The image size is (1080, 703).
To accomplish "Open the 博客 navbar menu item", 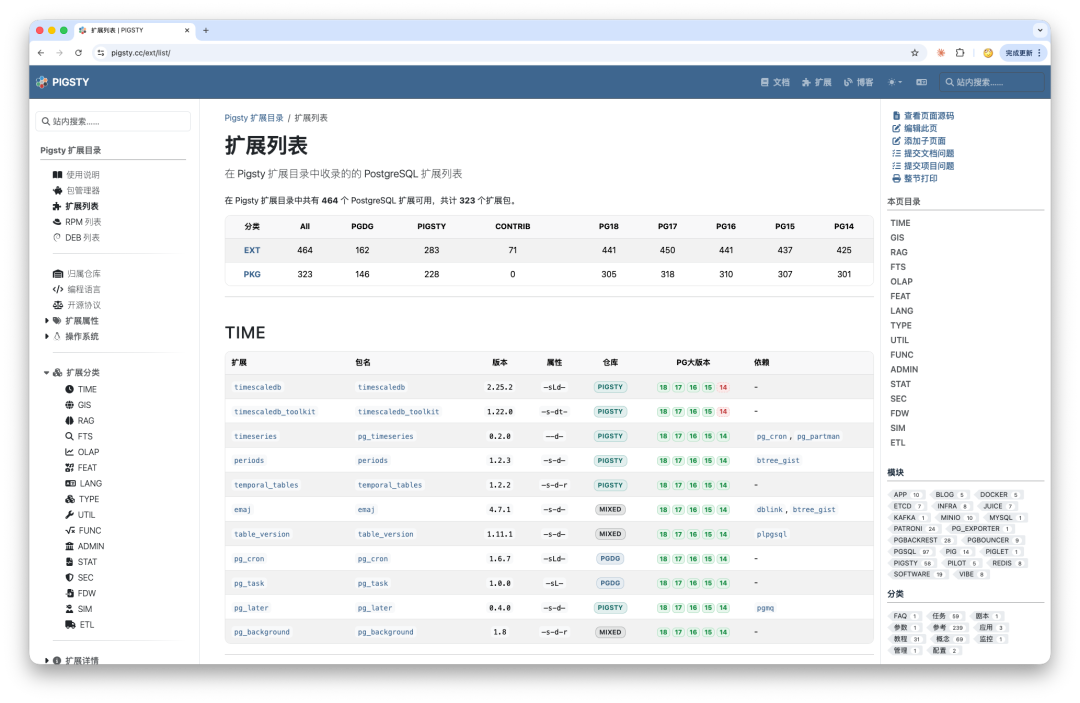I will pyautogui.click(x=859, y=82).
